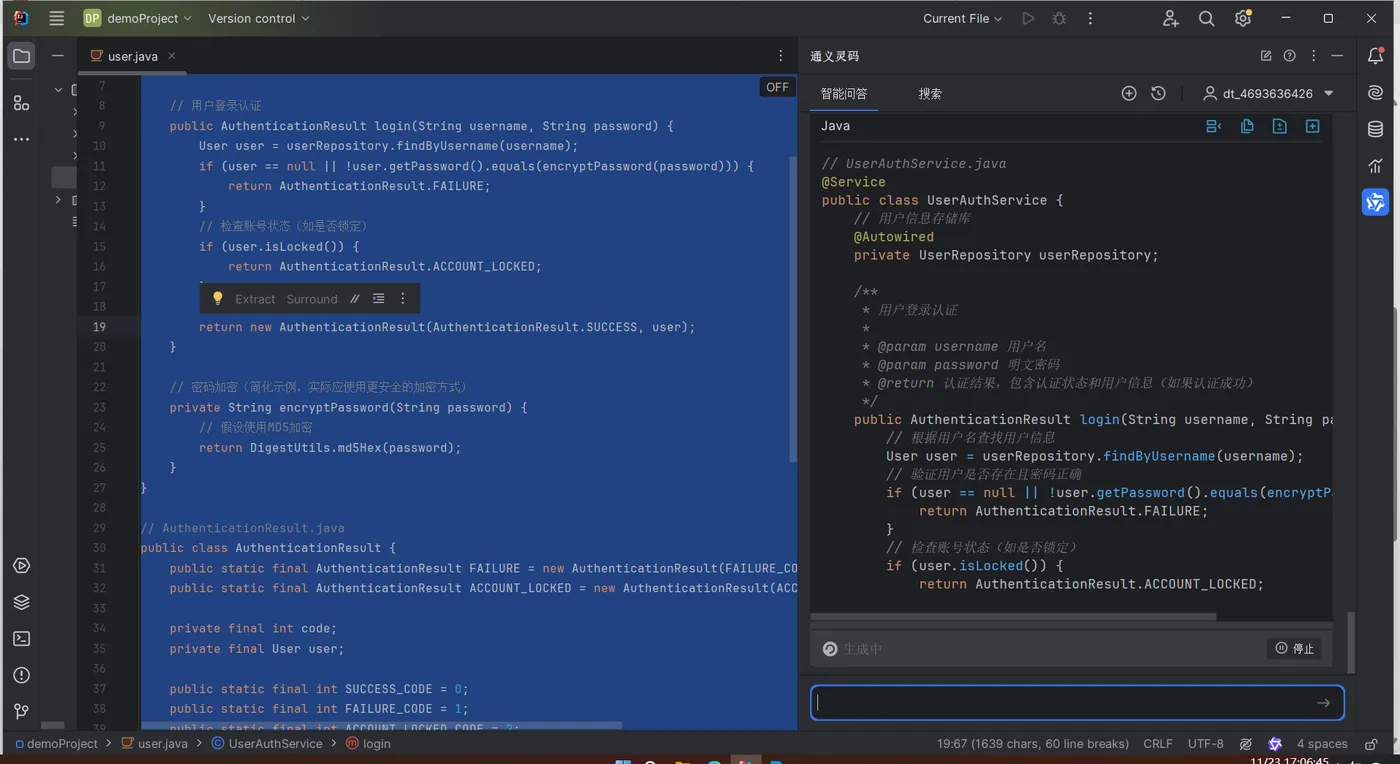This screenshot has height=764, width=1400.
Task: Open the main hamburger menu
Action: click(56, 18)
